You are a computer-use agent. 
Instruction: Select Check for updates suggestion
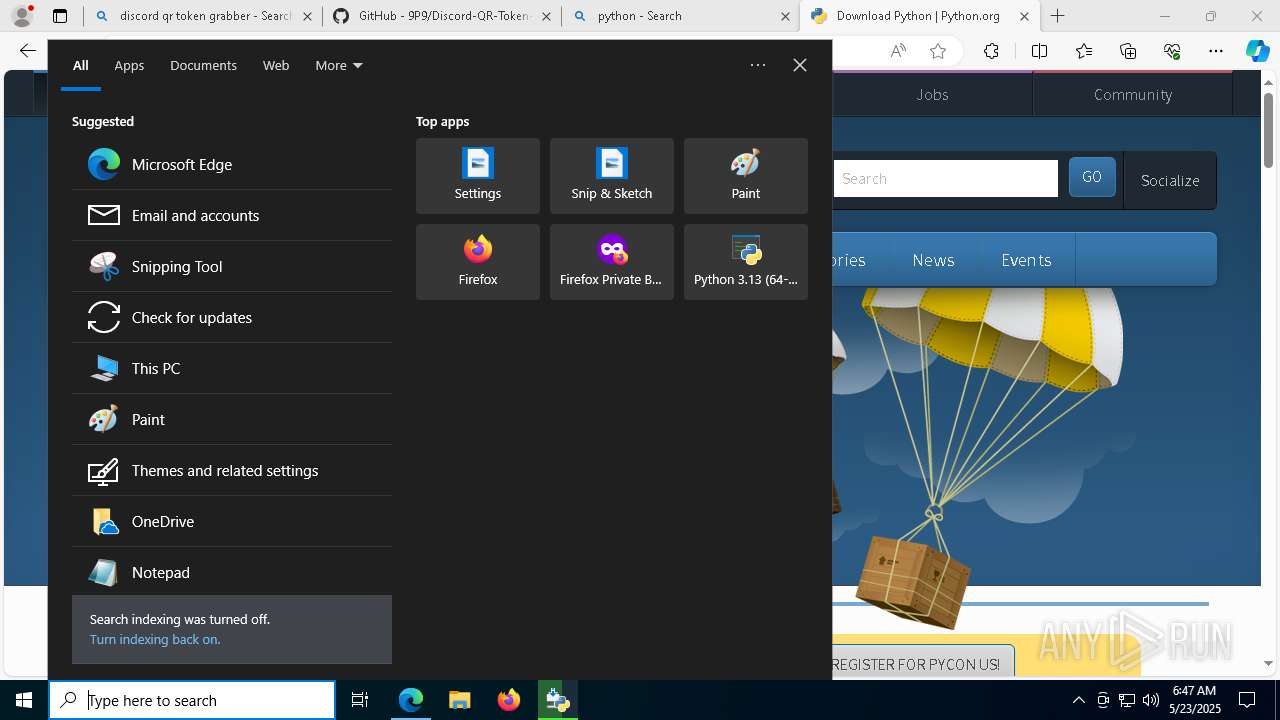pos(232,317)
